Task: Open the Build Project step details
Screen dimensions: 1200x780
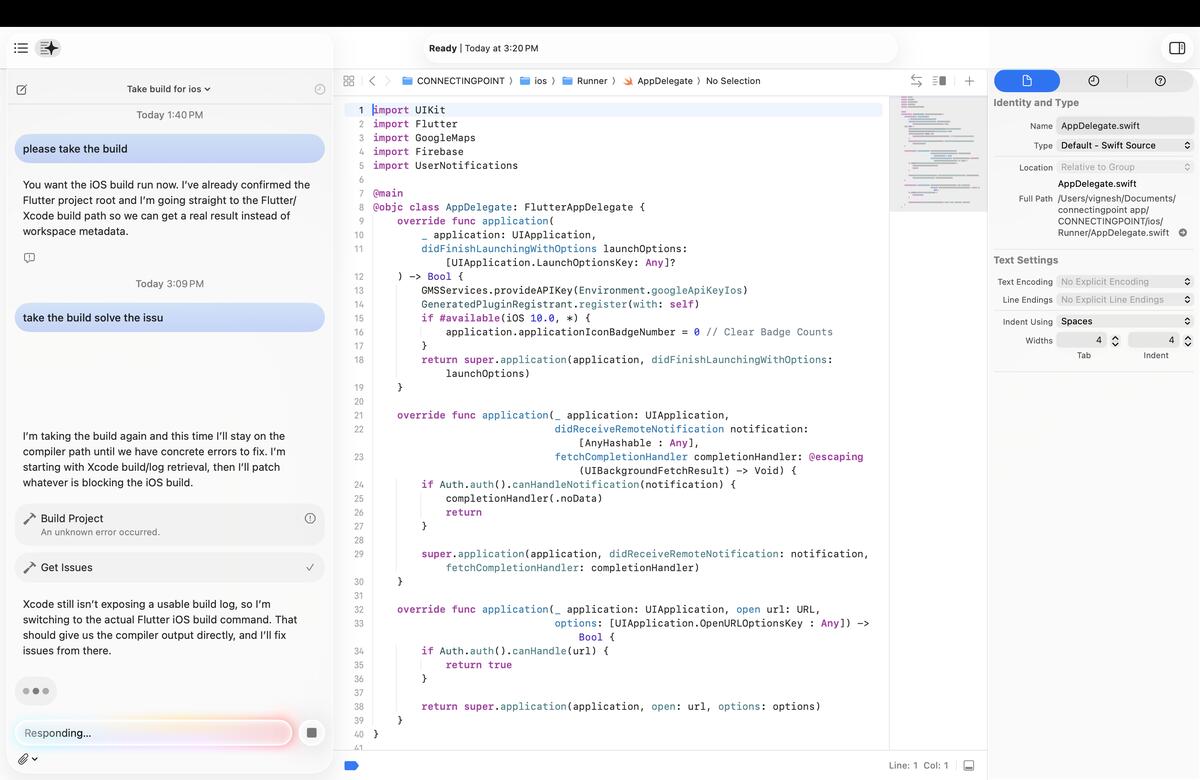Action: (170, 524)
